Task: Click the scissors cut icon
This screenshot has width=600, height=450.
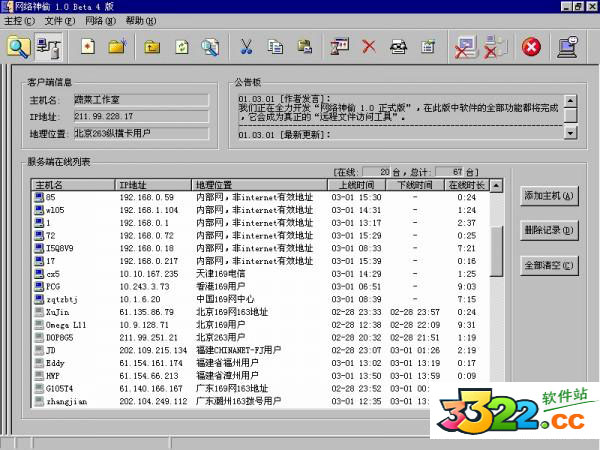Action: (x=246, y=46)
